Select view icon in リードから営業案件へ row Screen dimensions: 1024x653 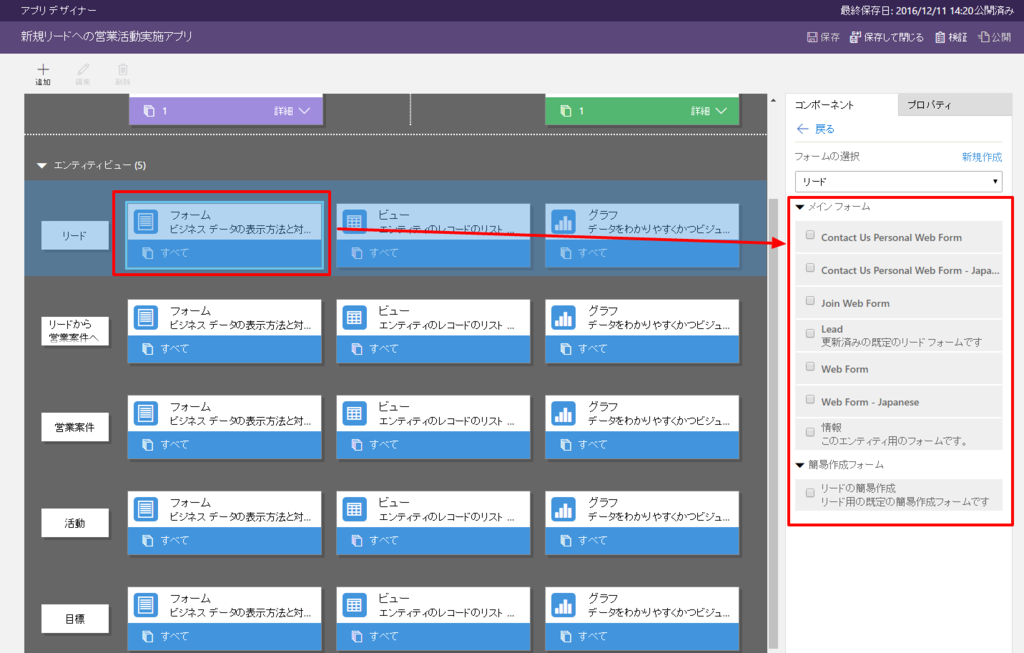click(355, 317)
